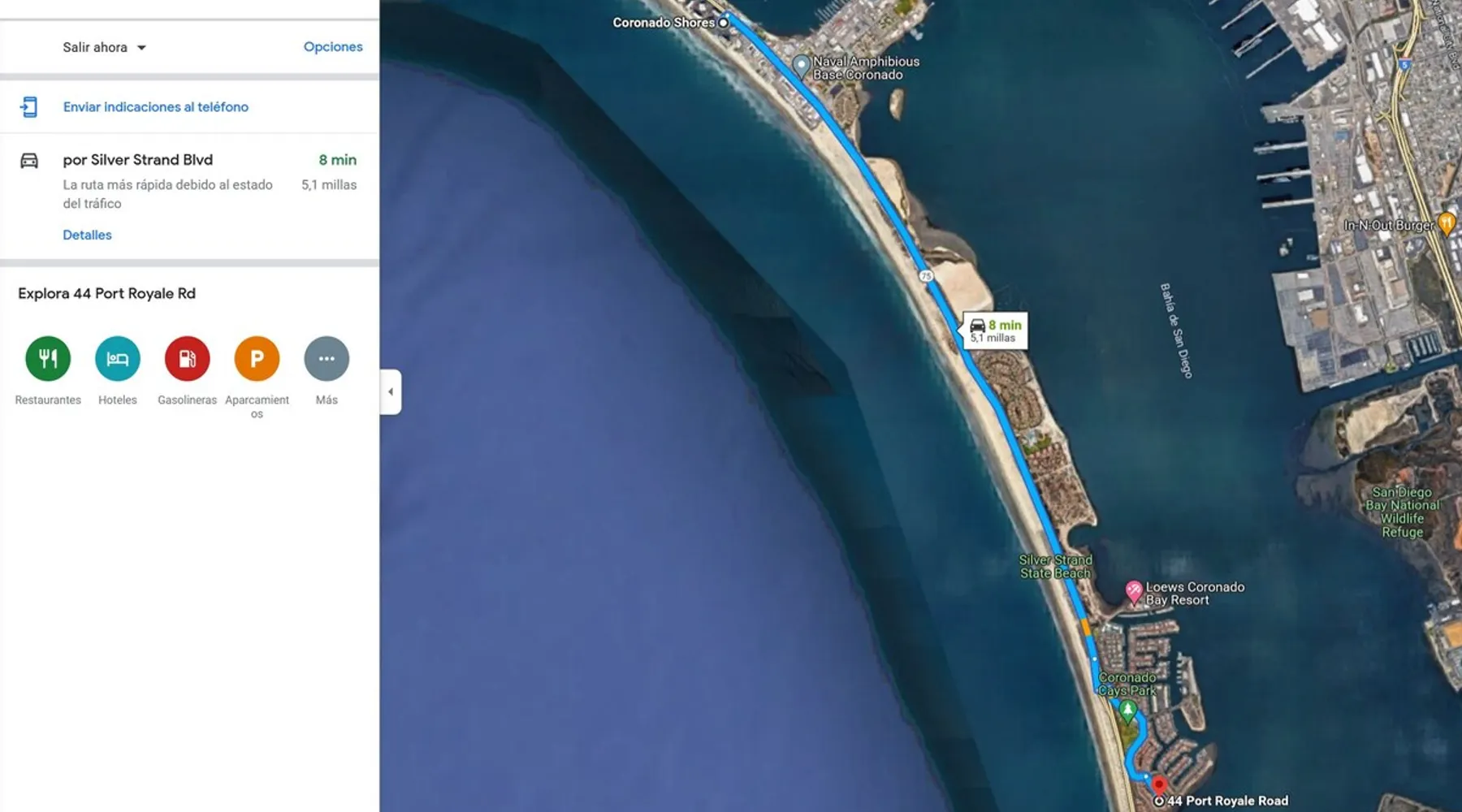Click the Restaurantes fork-and-knife icon
The width and height of the screenshot is (1462, 812).
point(48,358)
